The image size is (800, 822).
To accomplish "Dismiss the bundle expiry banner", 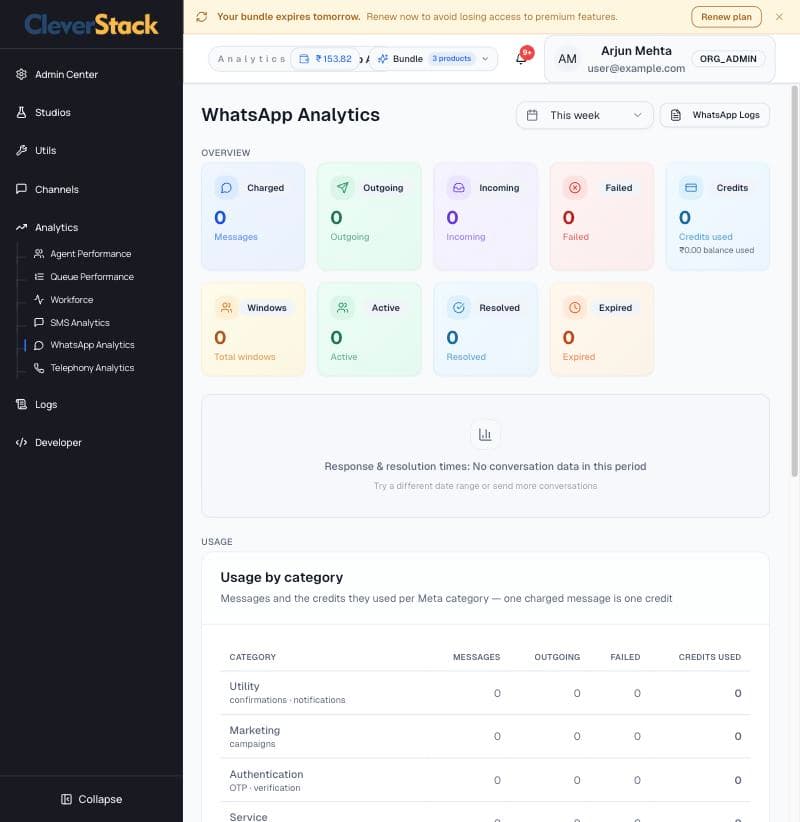I will [779, 17].
